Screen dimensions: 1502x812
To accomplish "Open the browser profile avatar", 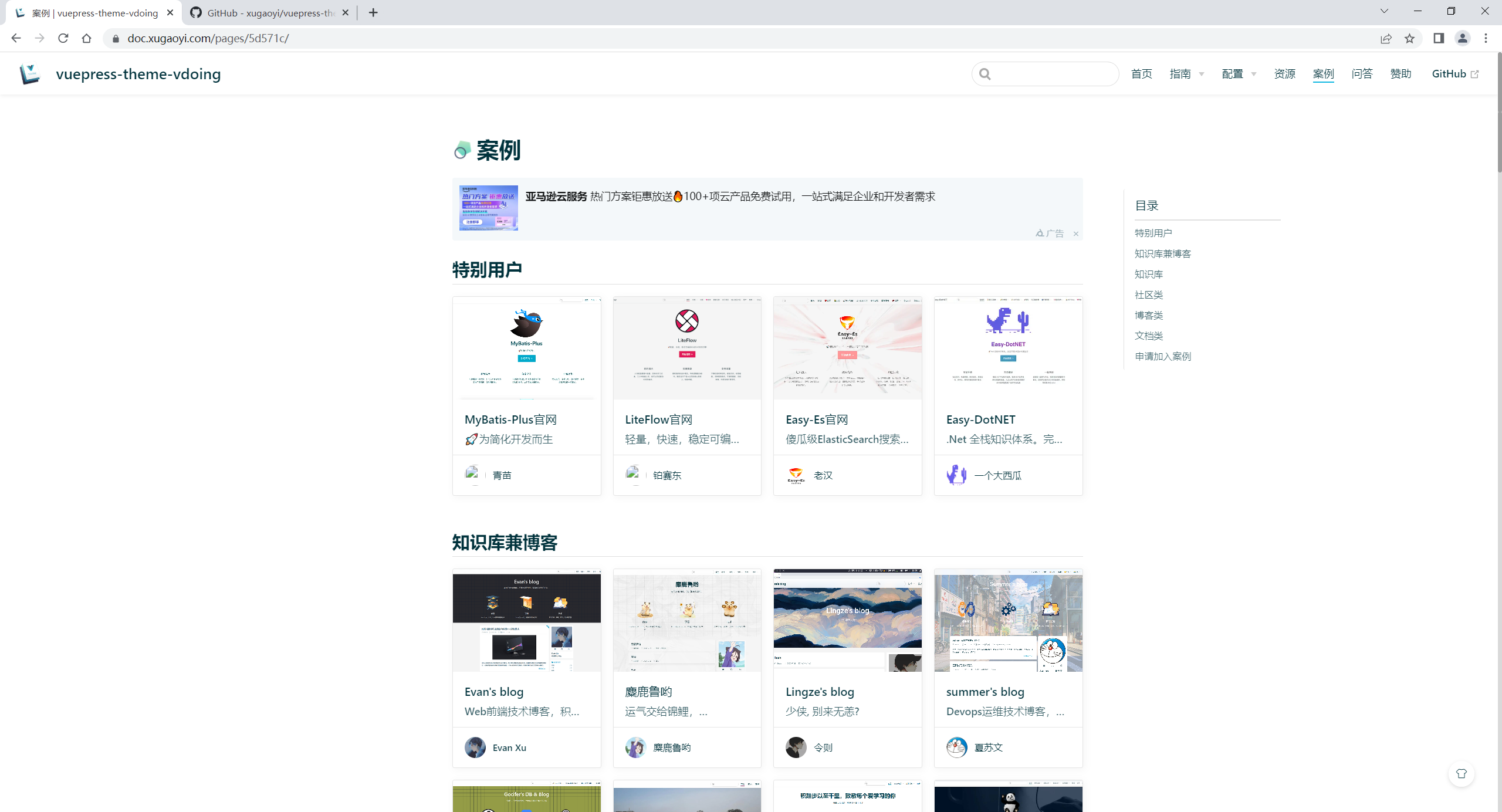I will [x=1462, y=38].
